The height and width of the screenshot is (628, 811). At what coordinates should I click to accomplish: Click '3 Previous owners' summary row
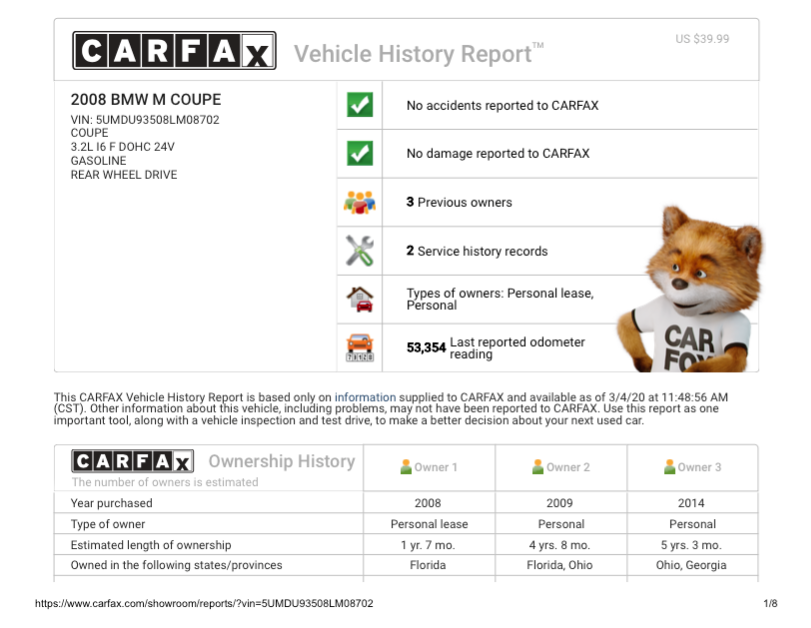(x=459, y=202)
